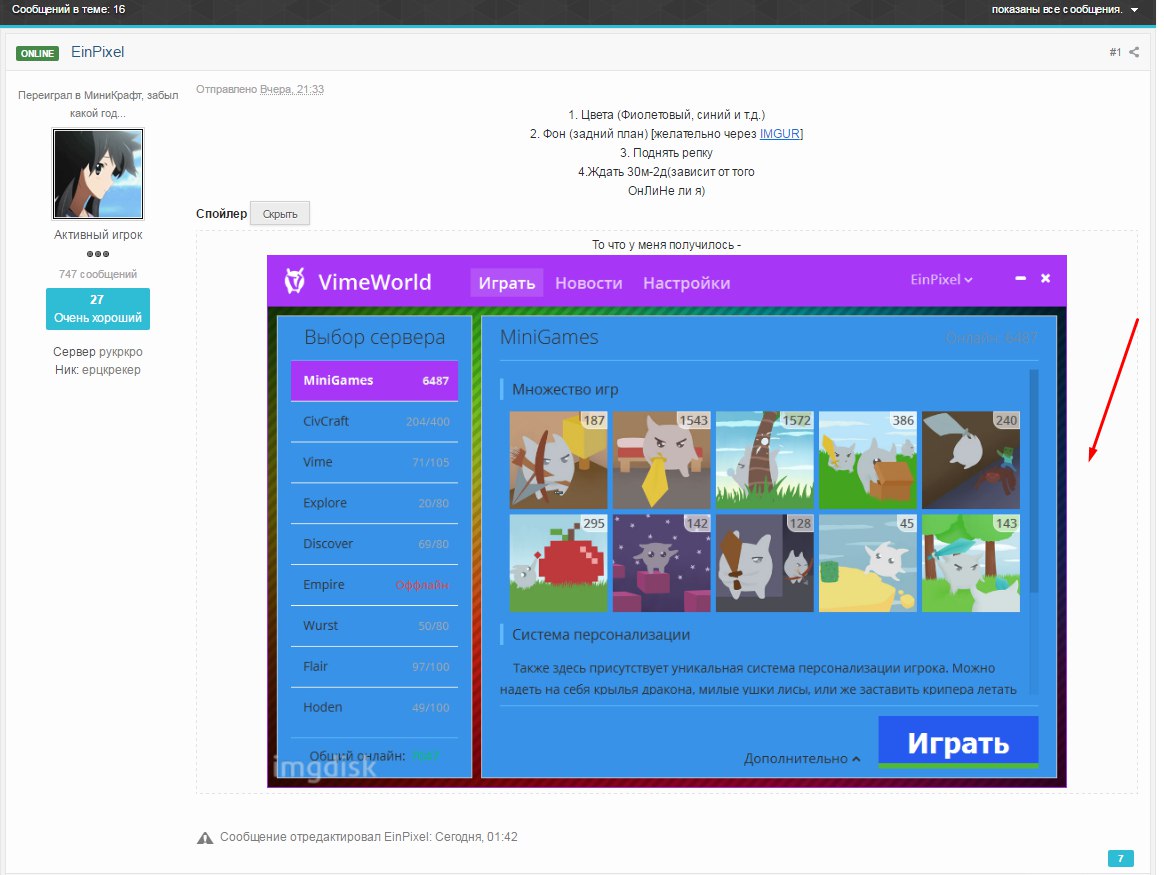Open the night-sky minigame thumbnail with 142 players
The width and height of the screenshot is (1164, 875).
click(661, 563)
